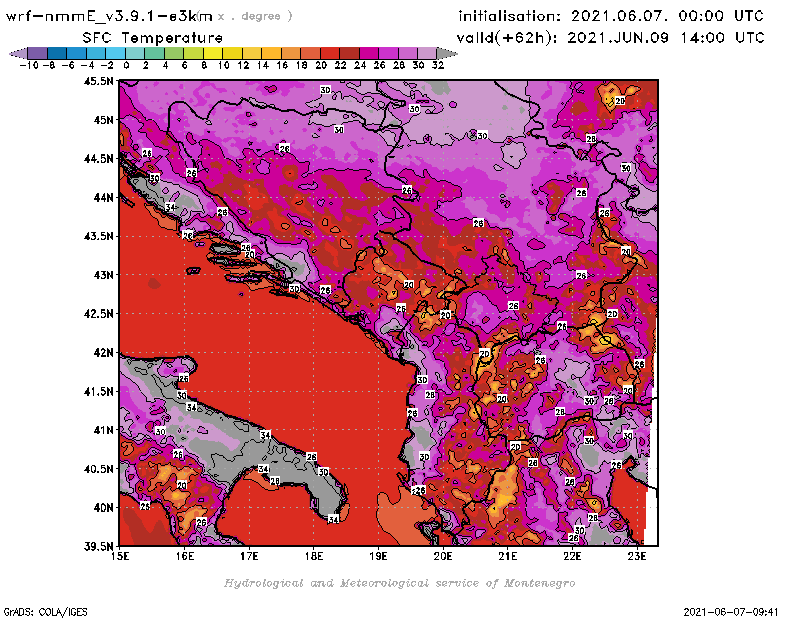Viewport: 800px width, 618px height.
Task: Click the '45N' latitude label
Action: (103, 120)
